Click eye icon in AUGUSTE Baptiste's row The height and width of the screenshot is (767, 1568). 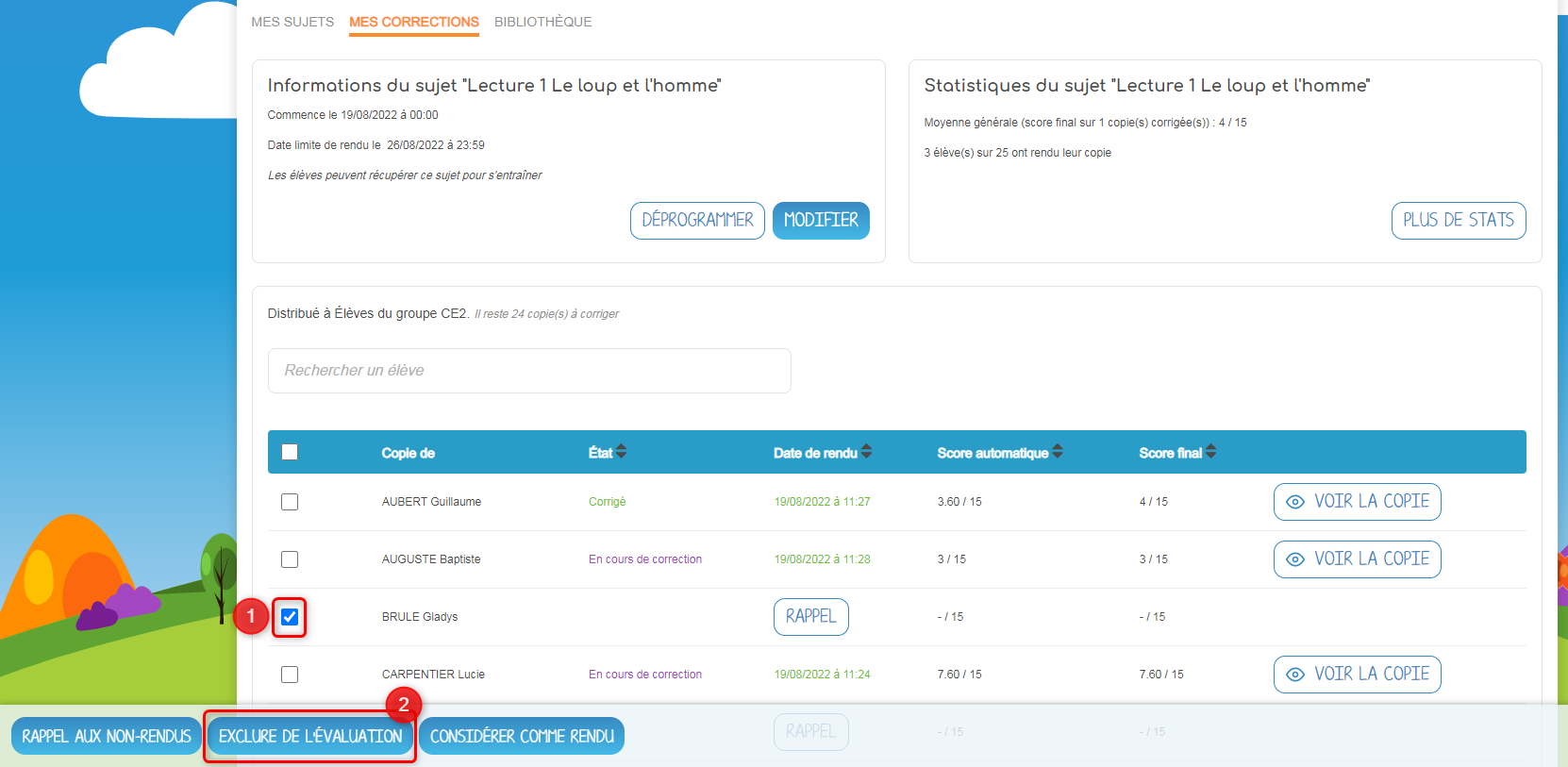1295,559
